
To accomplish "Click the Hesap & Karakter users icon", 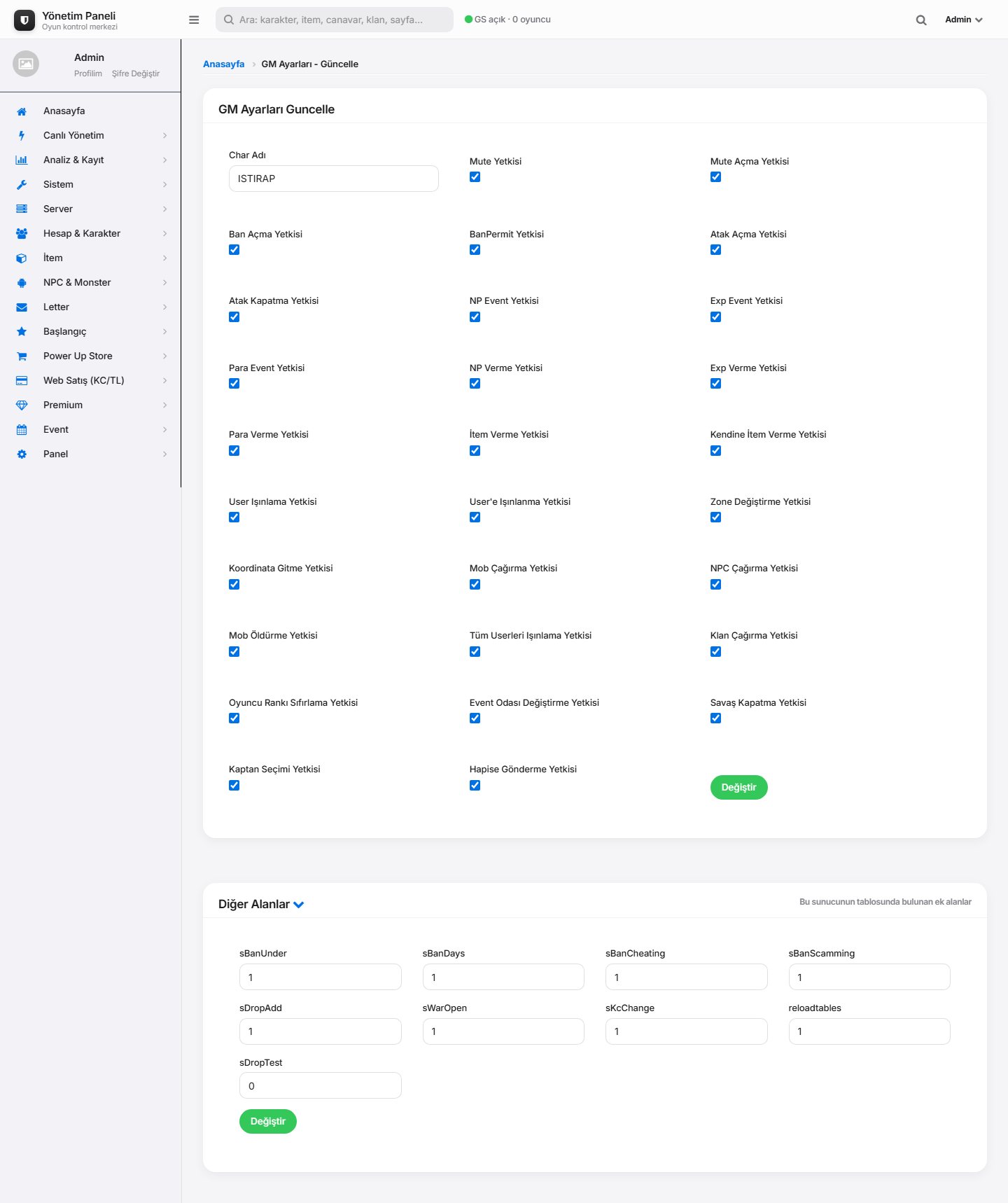I will point(22,234).
